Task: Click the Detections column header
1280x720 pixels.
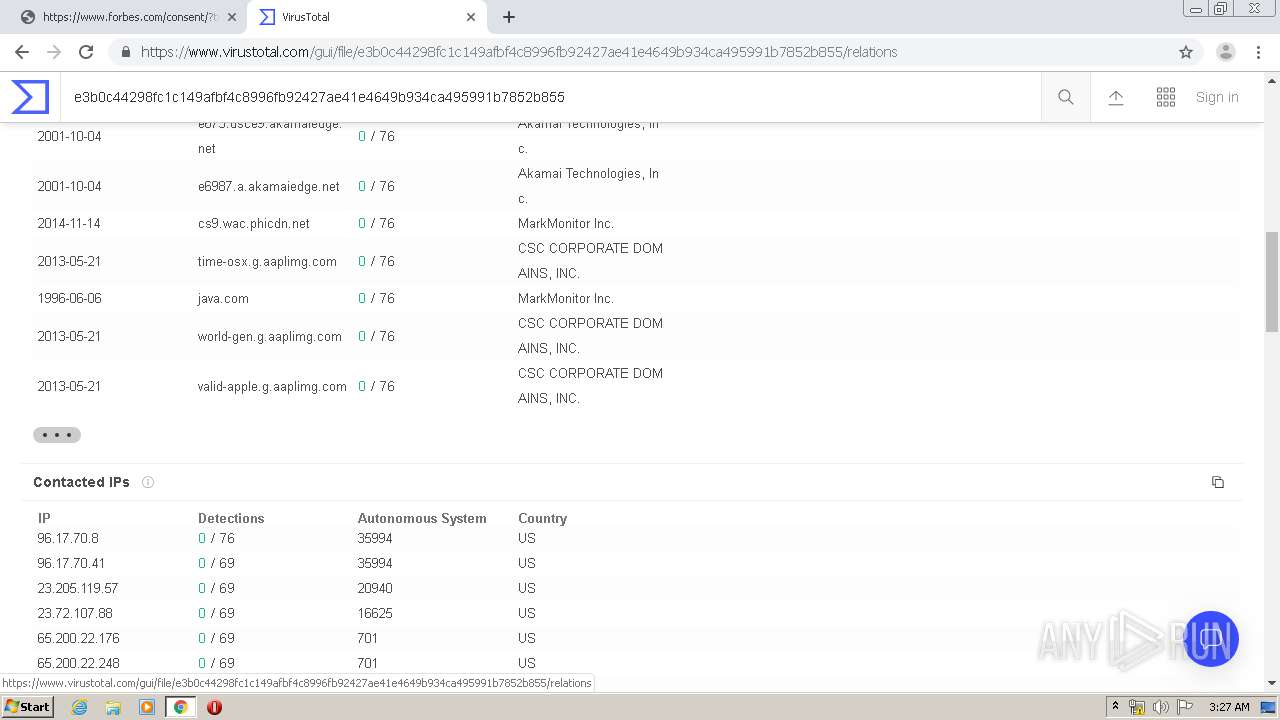Action: coord(231,518)
